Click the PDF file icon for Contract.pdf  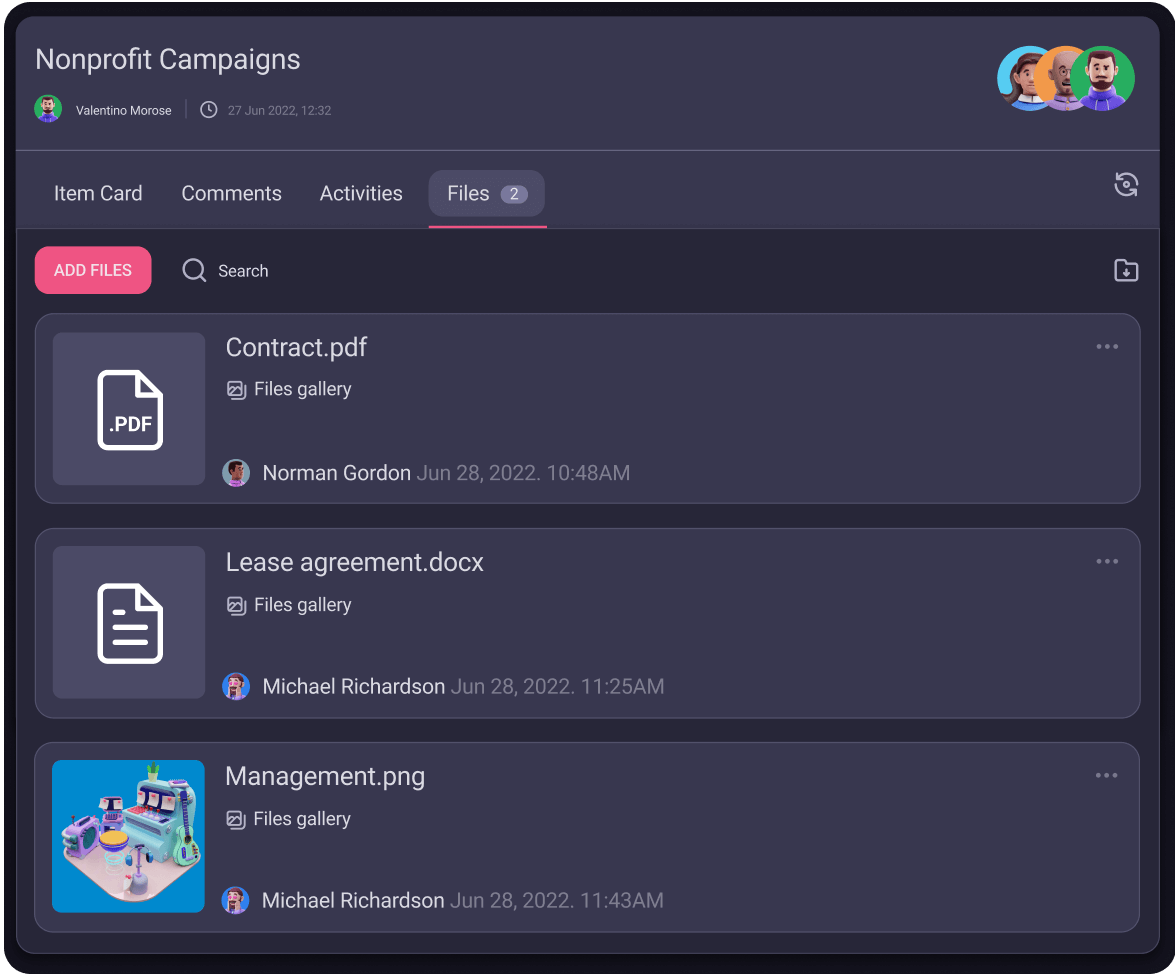(x=129, y=409)
